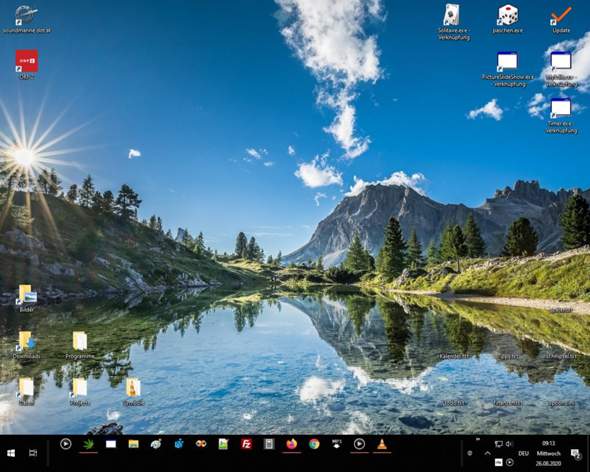Open the gray calculator taskbar icon
The width and height of the screenshot is (590, 472).
point(269,444)
